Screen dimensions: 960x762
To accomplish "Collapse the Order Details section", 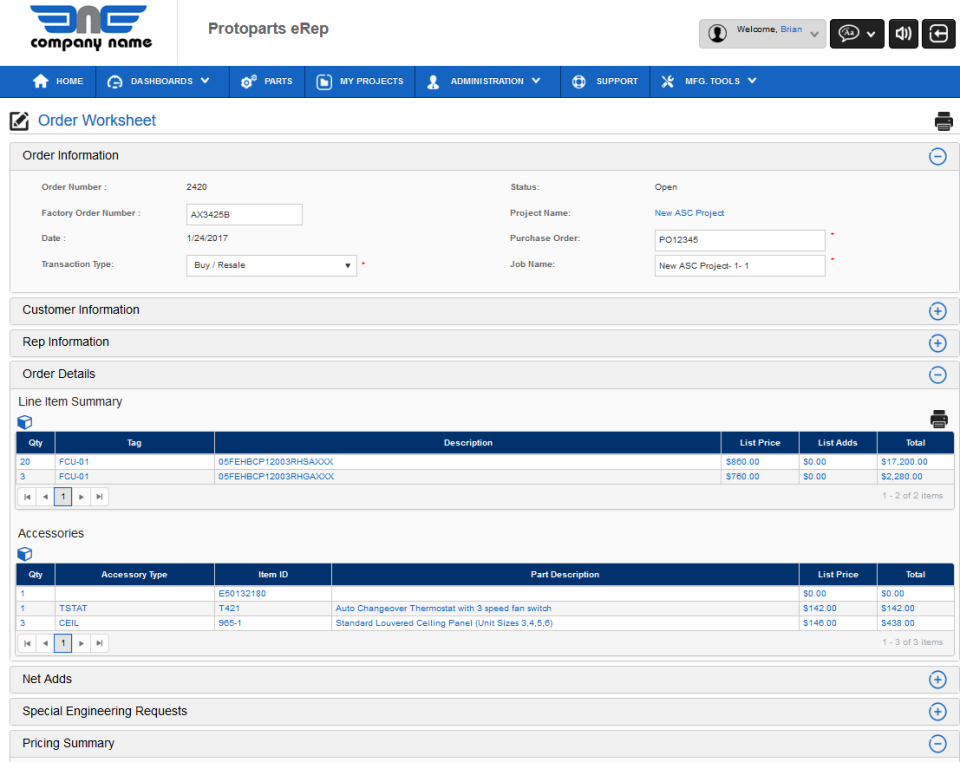I will [938, 375].
